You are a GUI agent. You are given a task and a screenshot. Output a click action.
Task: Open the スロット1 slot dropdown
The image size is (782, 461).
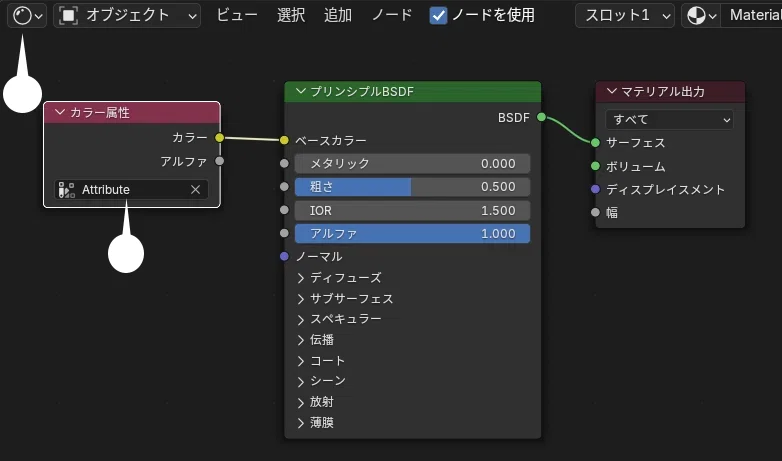(625, 15)
